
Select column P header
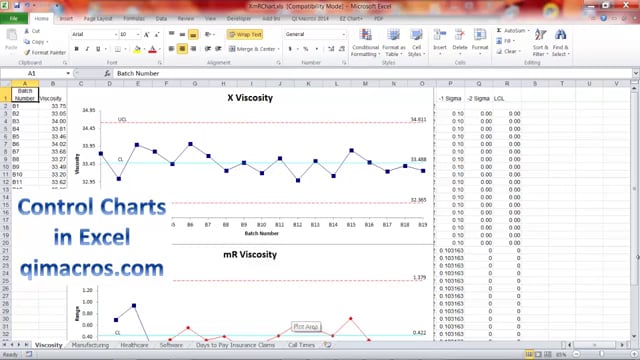coord(450,83)
